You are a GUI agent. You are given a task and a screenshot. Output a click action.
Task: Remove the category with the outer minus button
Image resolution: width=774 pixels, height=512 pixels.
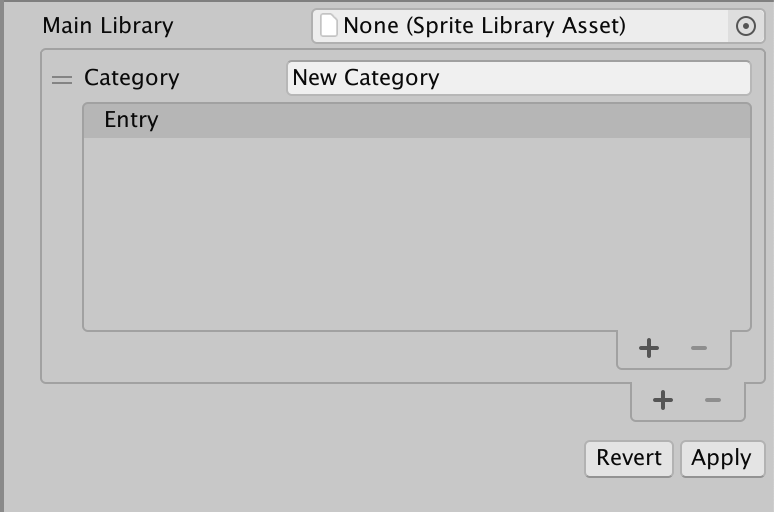point(713,400)
